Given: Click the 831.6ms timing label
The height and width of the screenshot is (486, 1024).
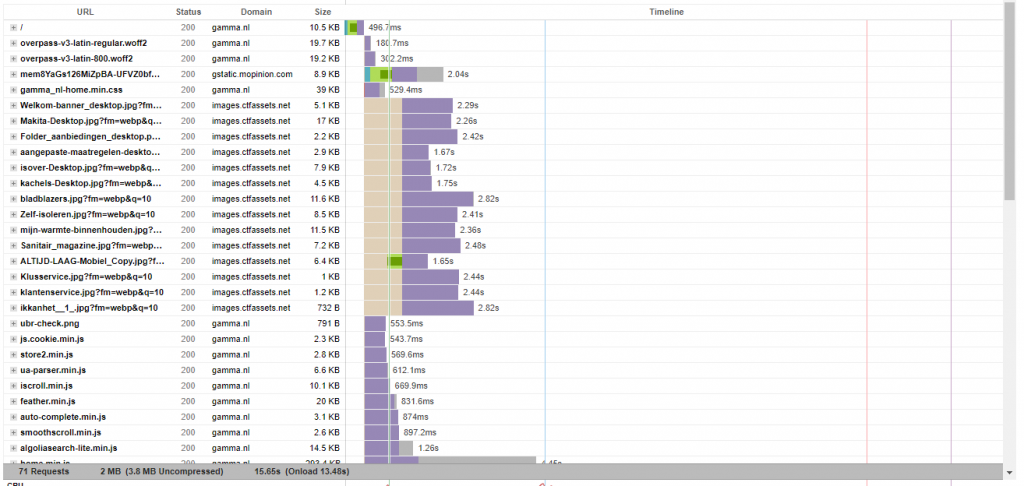Looking at the screenshot, I should (417, 401).
